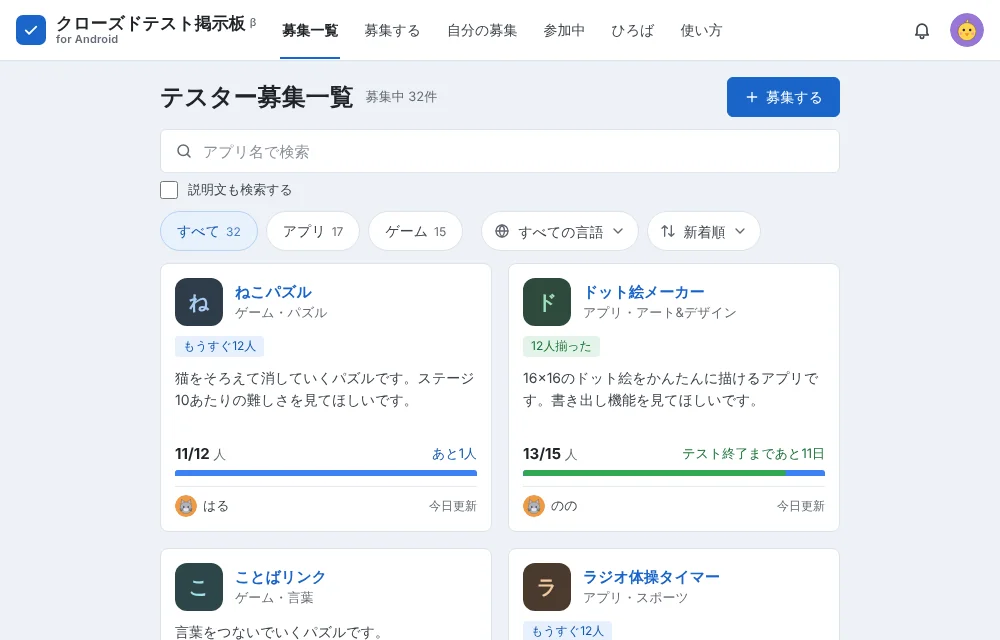This screenshot has height=640, width=1000.
Task: Open the 募集する nav tab
Action: (392, 31)
